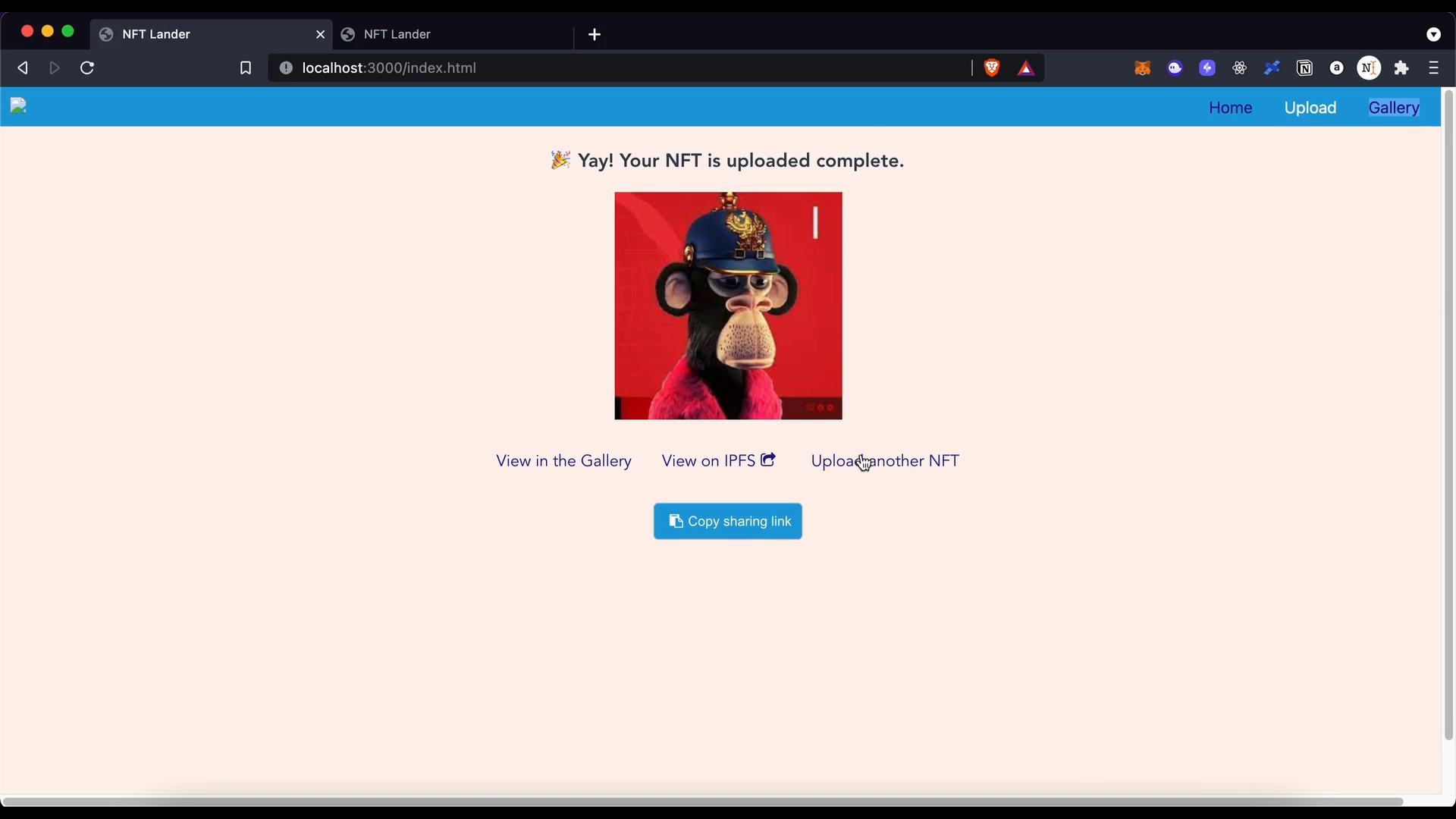Open the Gallery nav link
Viewport: 1456px width, 819px height.
(1394, 108)
